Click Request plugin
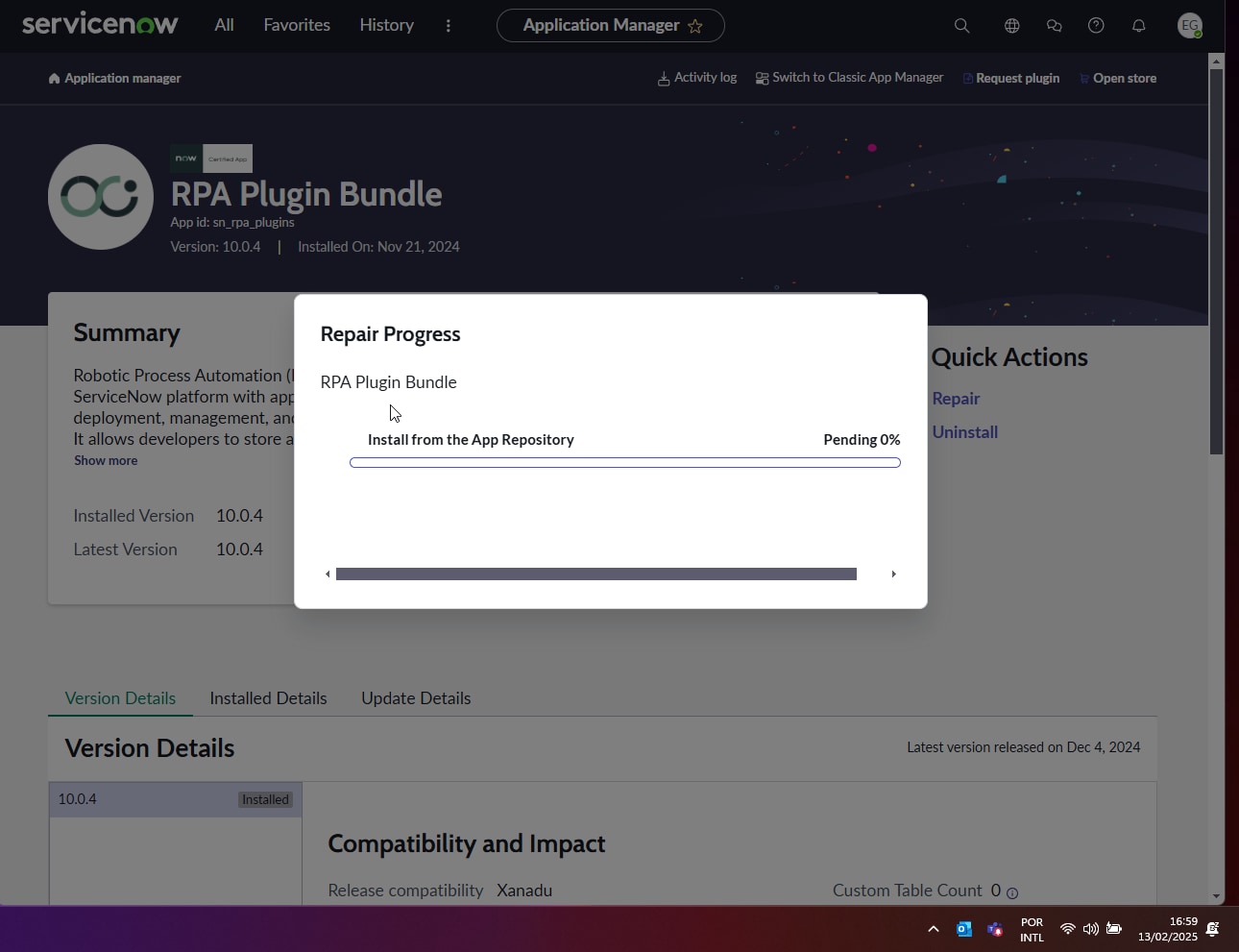 [x=1011, y=79]
